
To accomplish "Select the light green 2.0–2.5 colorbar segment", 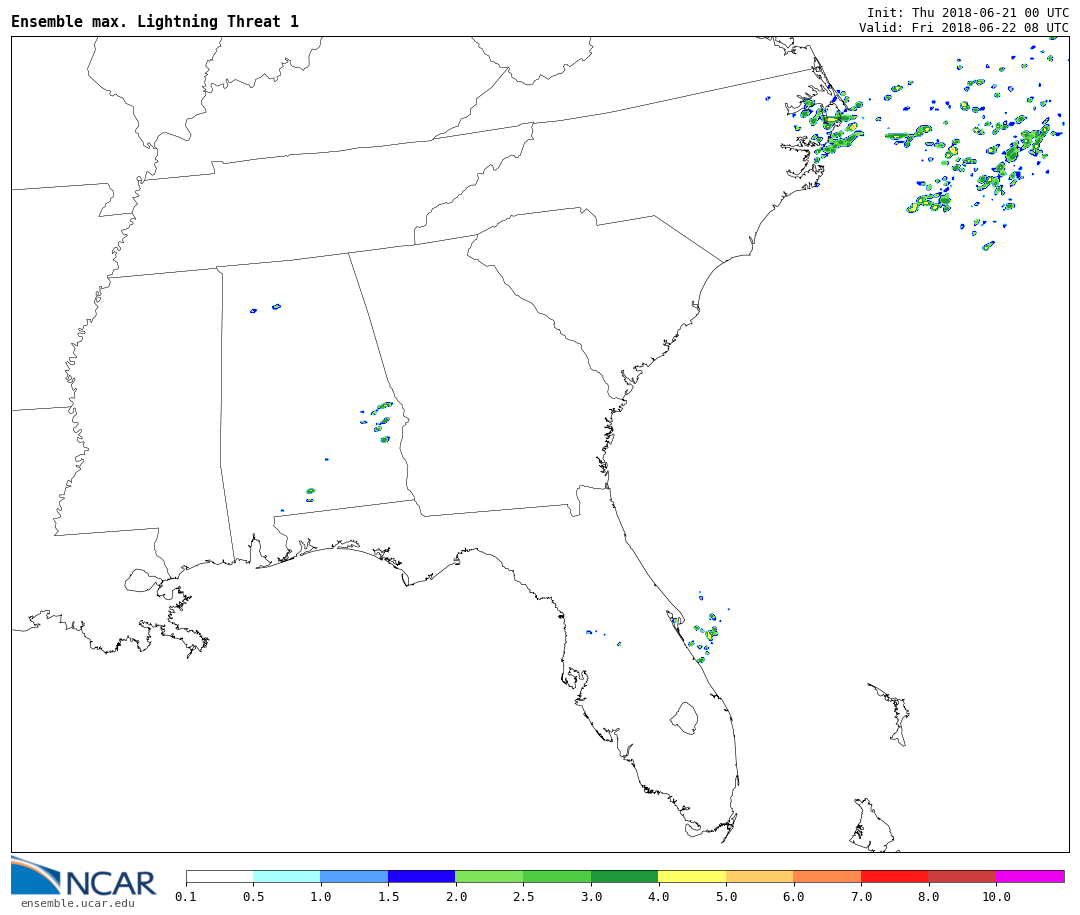I will click(x=490, y=876).
